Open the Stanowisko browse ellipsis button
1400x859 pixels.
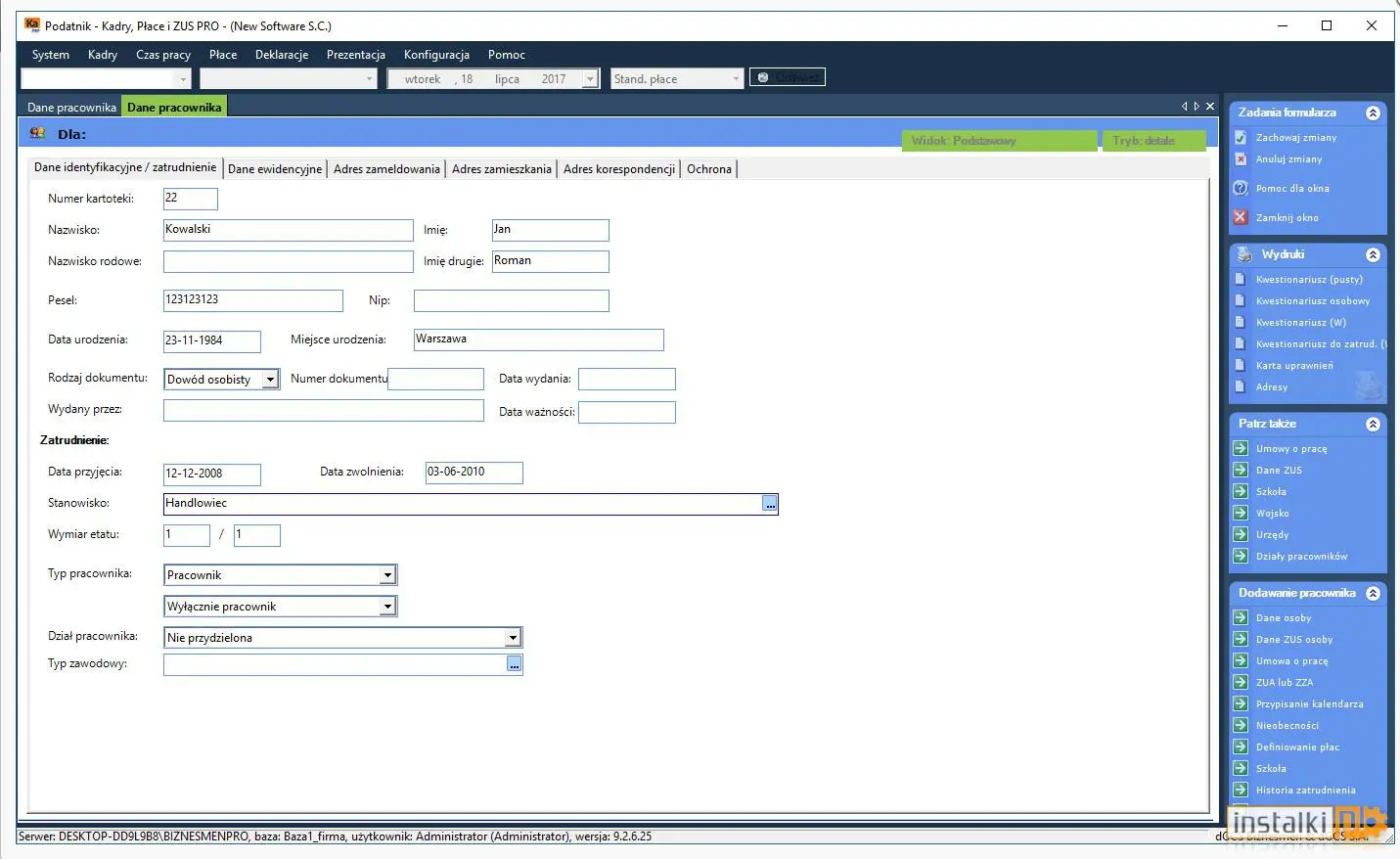click(770, 504)
